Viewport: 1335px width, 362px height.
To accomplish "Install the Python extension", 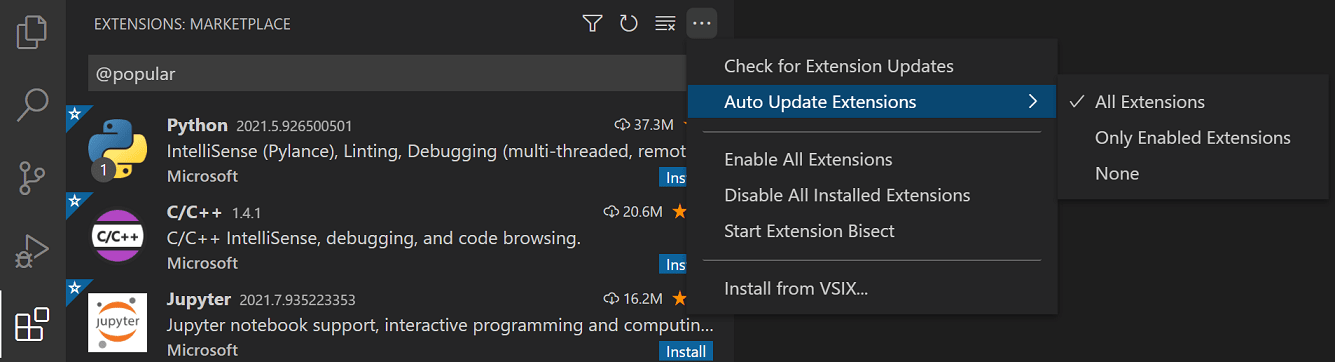I will tap(673, 177).
